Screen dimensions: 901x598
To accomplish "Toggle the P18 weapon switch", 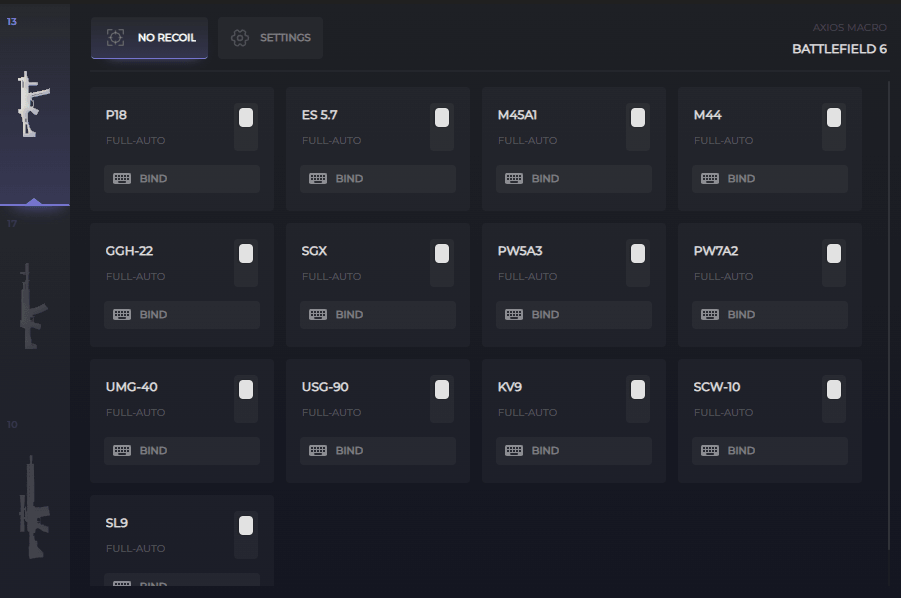I will (x=246, y=127).
